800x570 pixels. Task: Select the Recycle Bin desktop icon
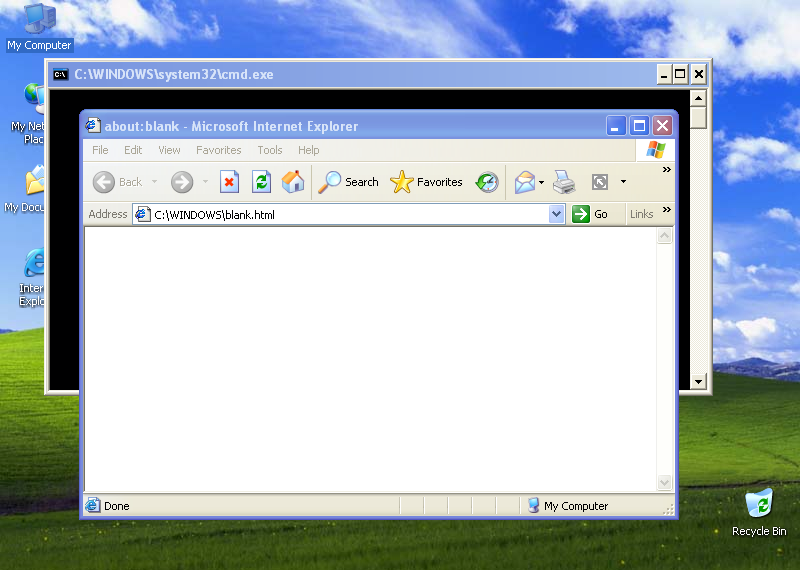click(x=759, y=513)
